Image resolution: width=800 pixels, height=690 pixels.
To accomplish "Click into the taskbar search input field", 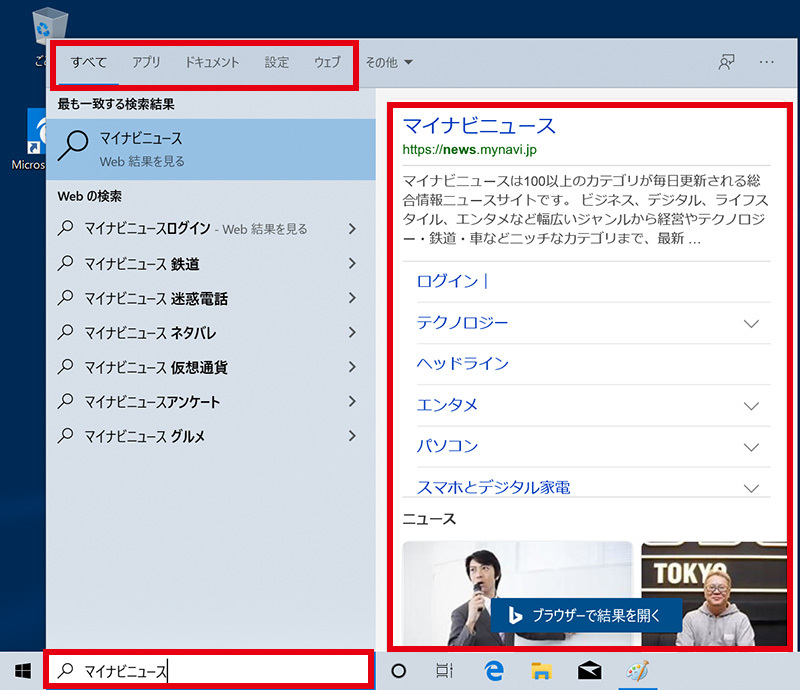I will 209,670.
